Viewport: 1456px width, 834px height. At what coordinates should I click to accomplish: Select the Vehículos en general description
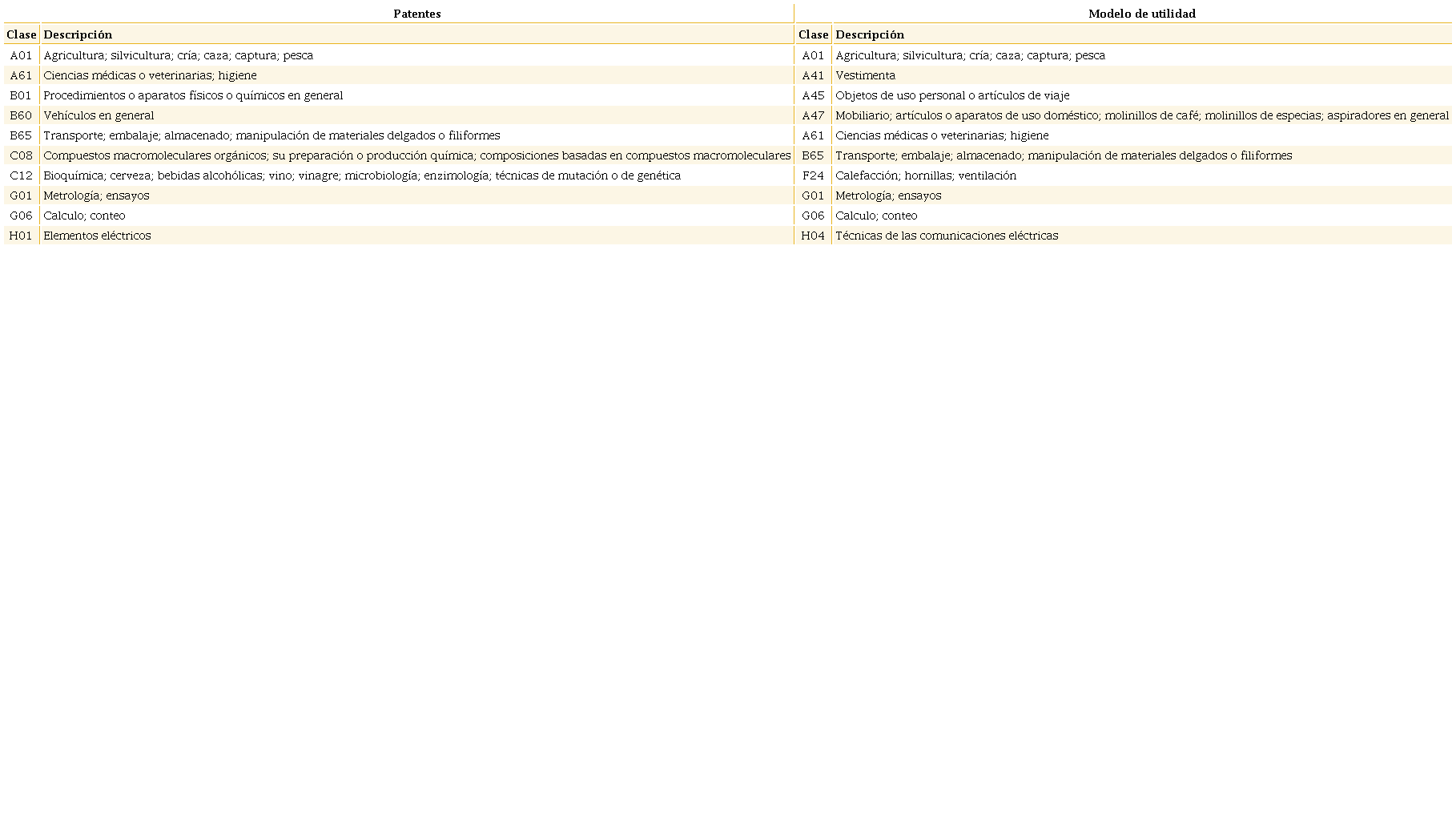coord(99,115)
